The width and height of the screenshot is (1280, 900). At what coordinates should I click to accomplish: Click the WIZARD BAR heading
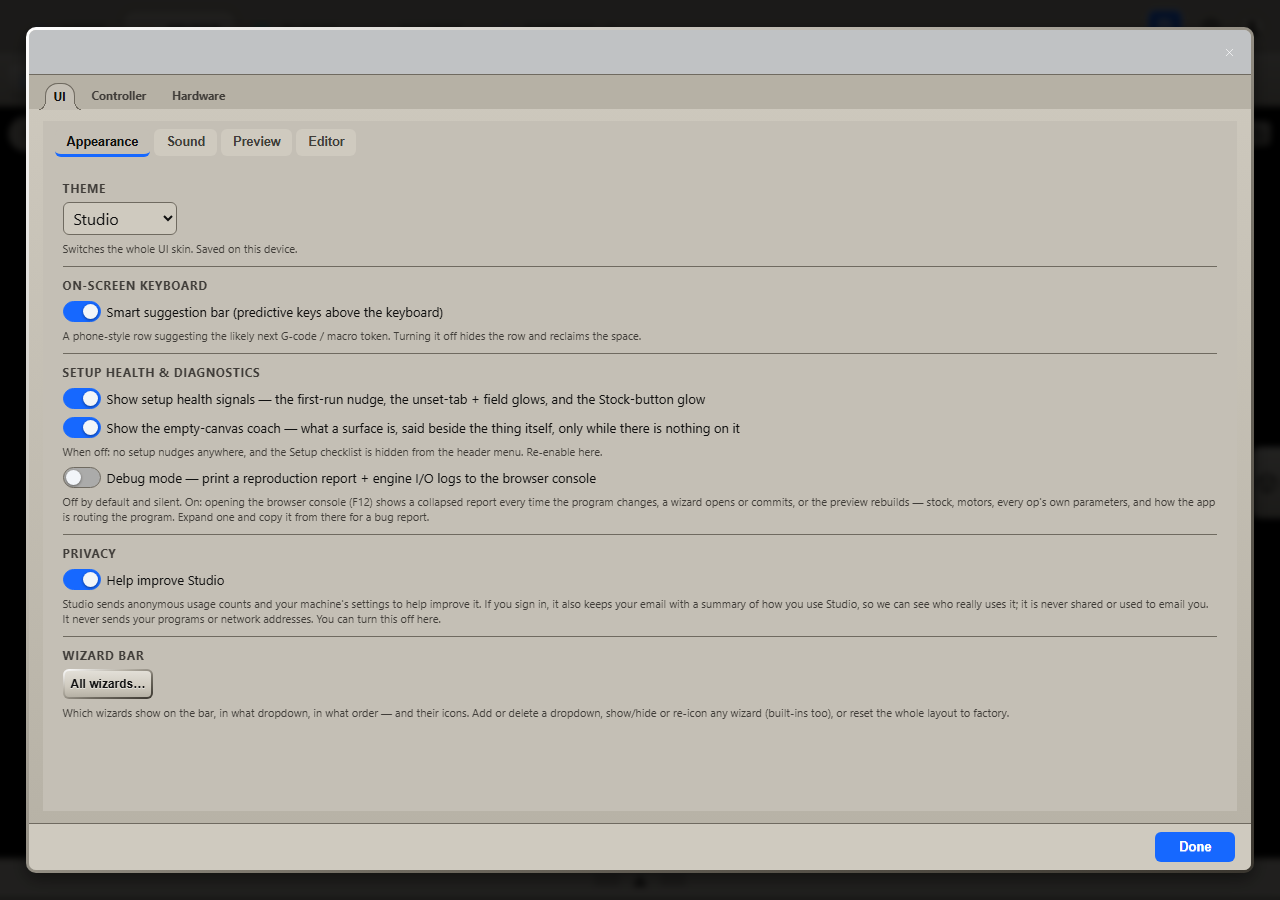tap(103, 656)
